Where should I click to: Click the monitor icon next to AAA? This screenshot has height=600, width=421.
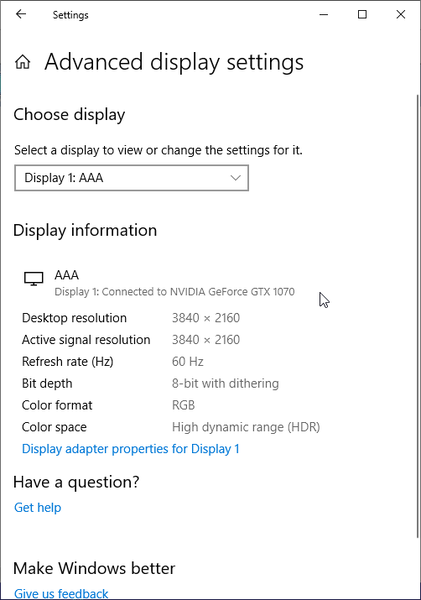[34, 278]
